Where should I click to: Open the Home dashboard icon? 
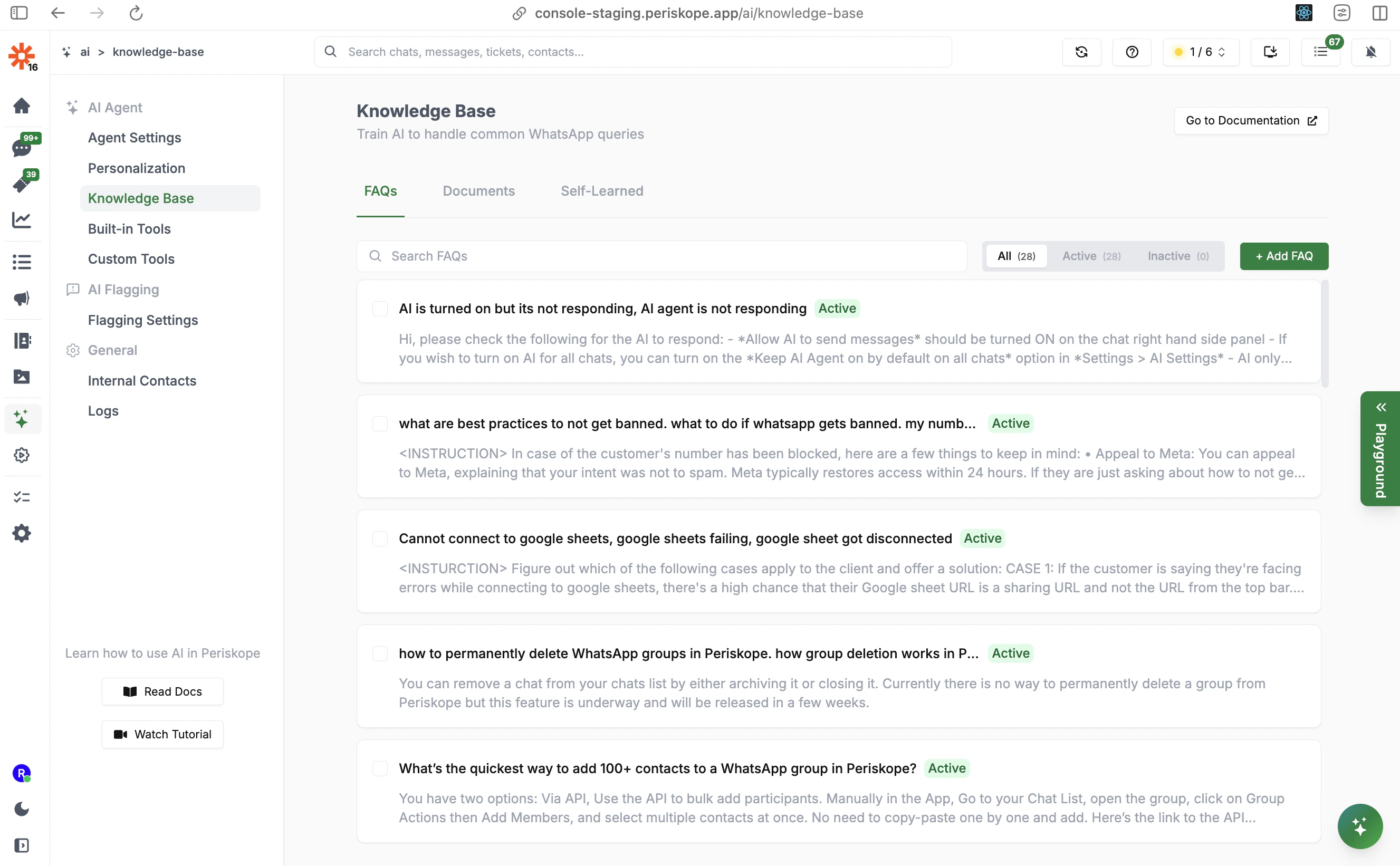22,106
